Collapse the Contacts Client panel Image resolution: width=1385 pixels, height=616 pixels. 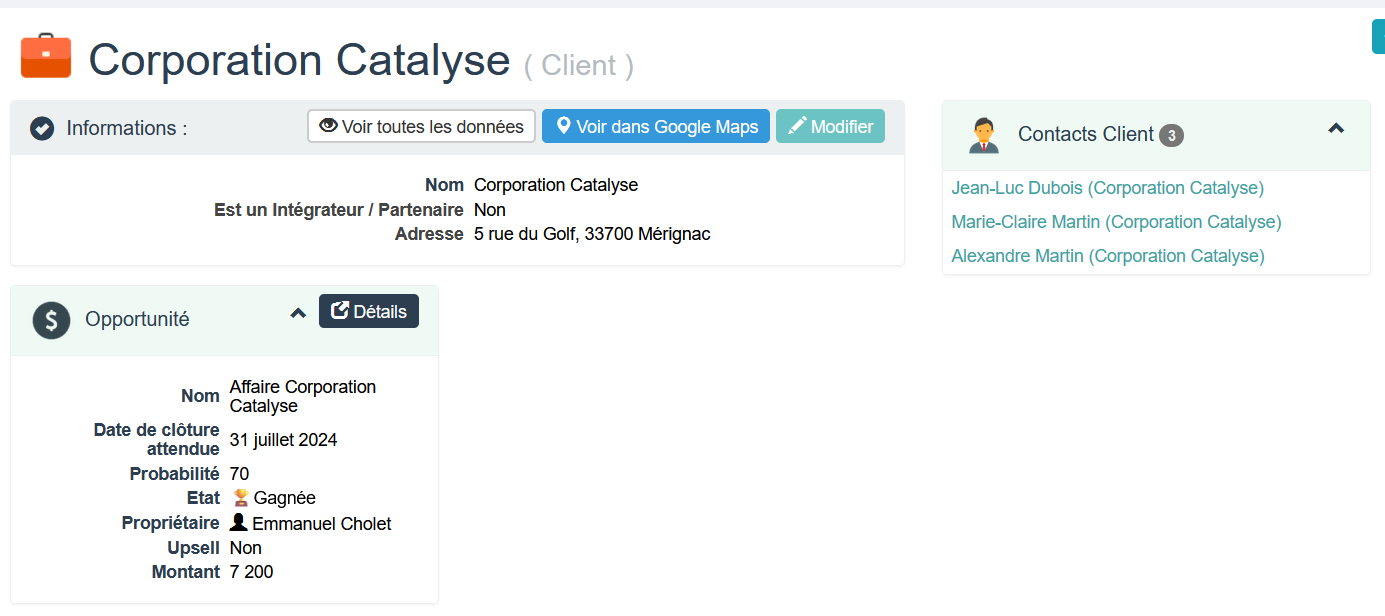pos(1335,129)
